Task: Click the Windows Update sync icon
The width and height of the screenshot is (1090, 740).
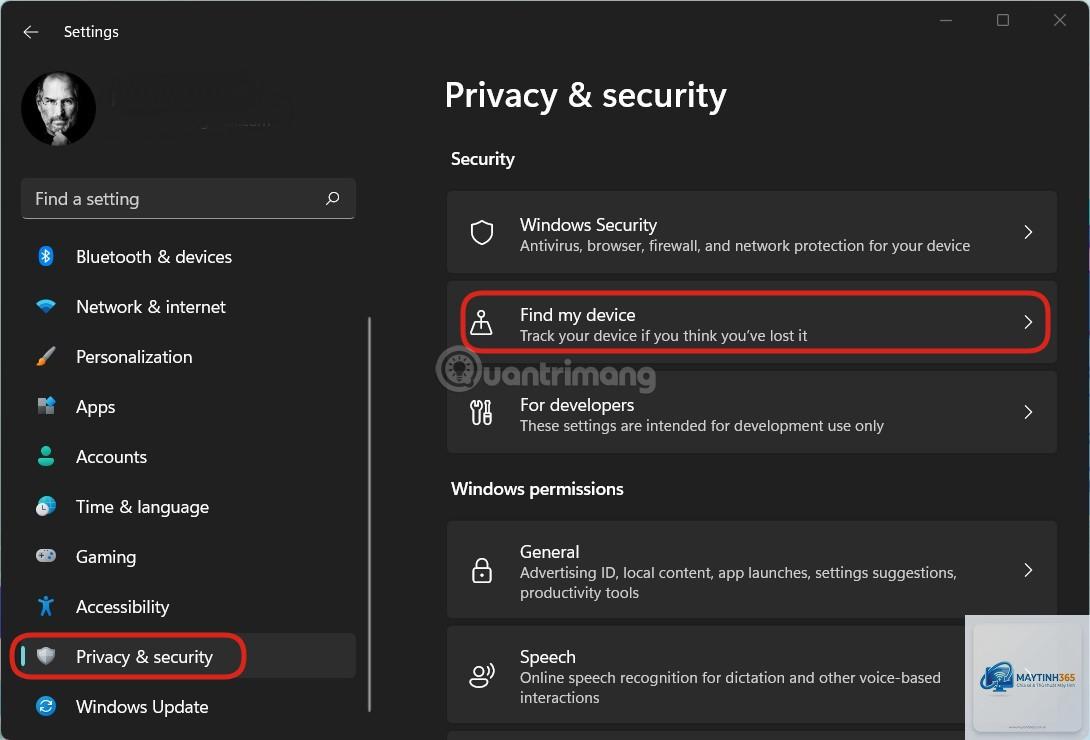Action: pyautogui.click(x=46, y=706)
